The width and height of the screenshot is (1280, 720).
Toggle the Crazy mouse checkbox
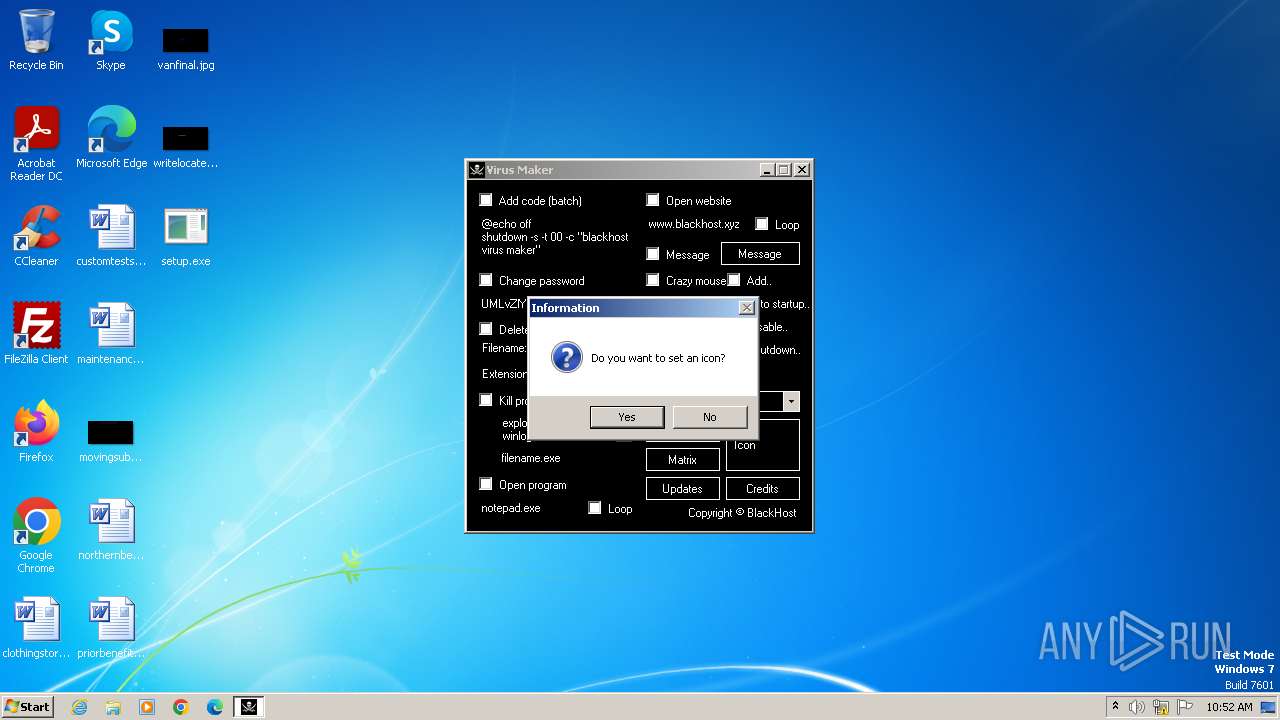point(653,280)
